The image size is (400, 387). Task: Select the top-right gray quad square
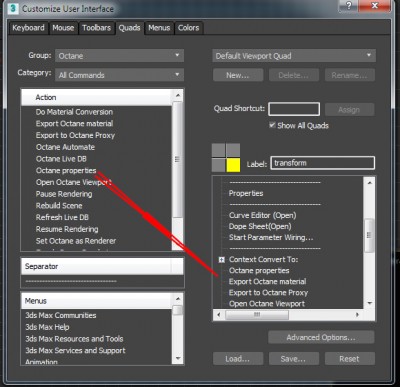tap(233, 150)
